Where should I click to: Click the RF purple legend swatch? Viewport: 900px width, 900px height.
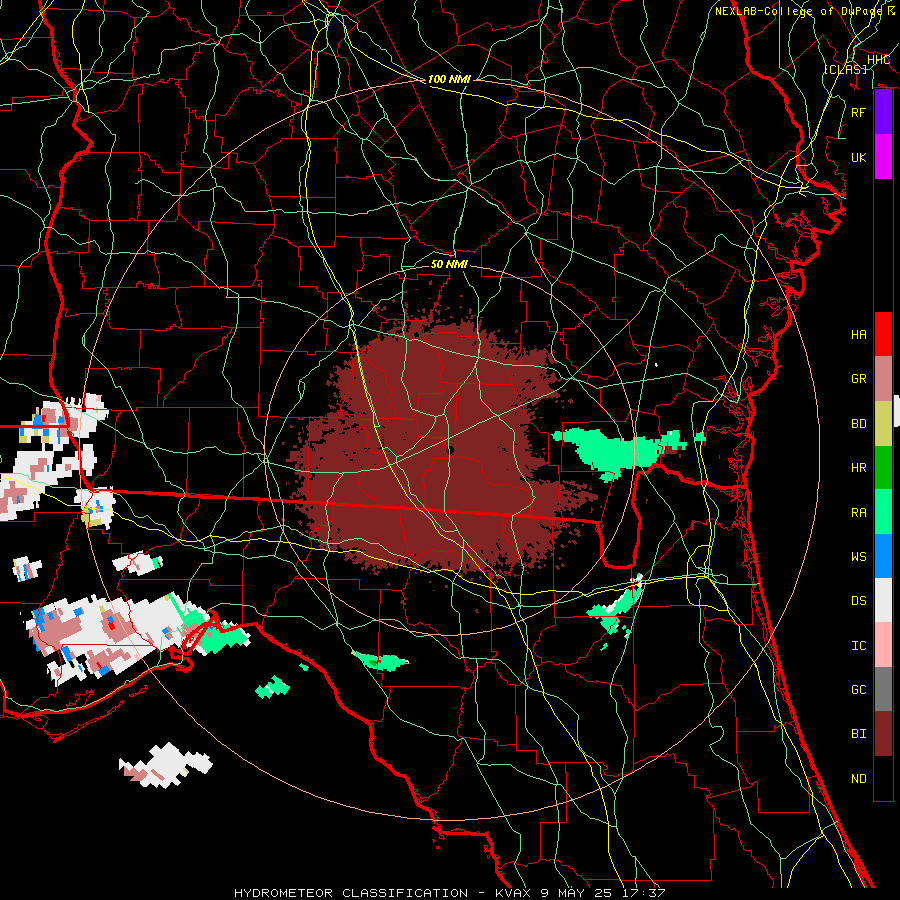883,112
